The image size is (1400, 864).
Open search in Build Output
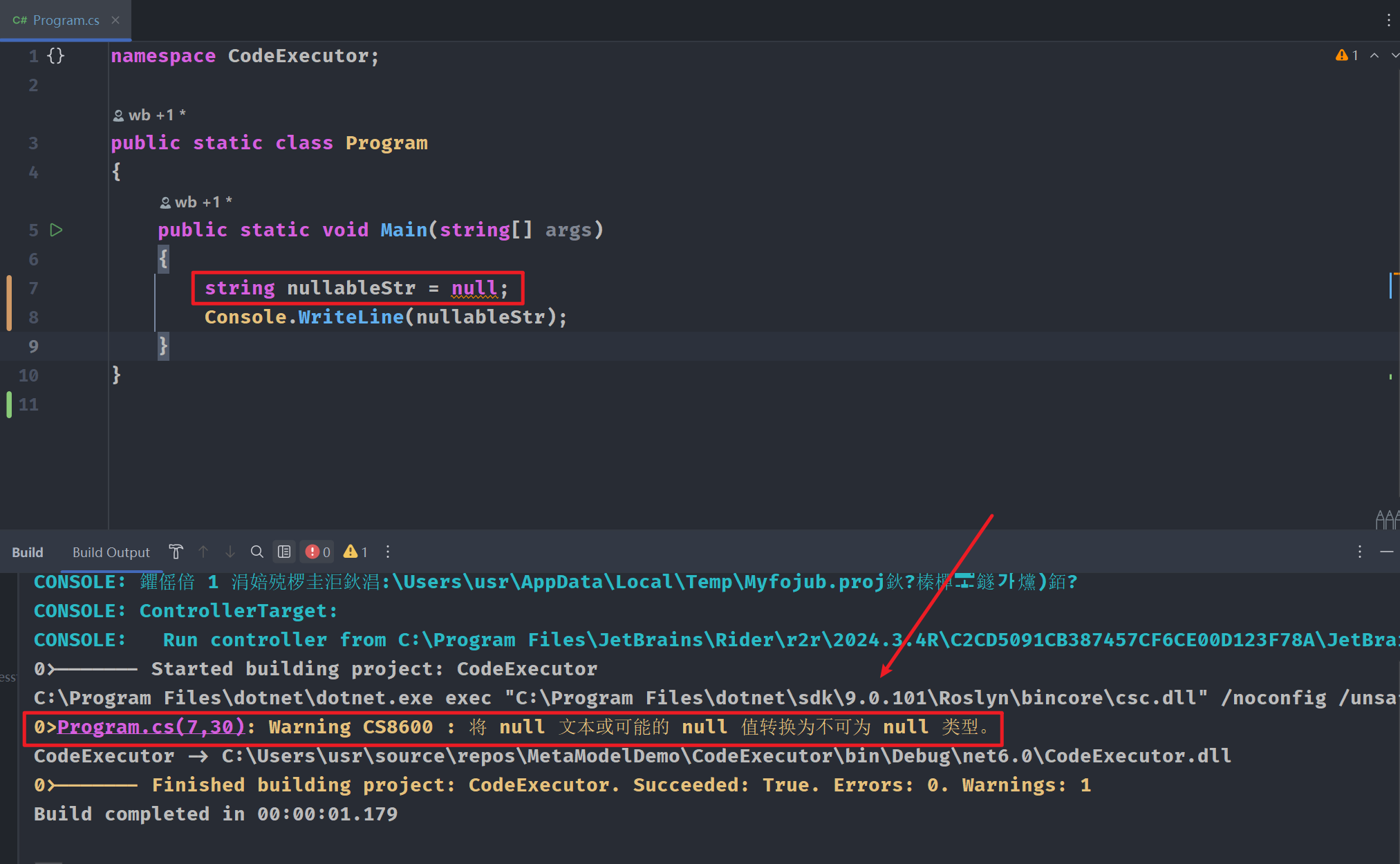(256, 552)
